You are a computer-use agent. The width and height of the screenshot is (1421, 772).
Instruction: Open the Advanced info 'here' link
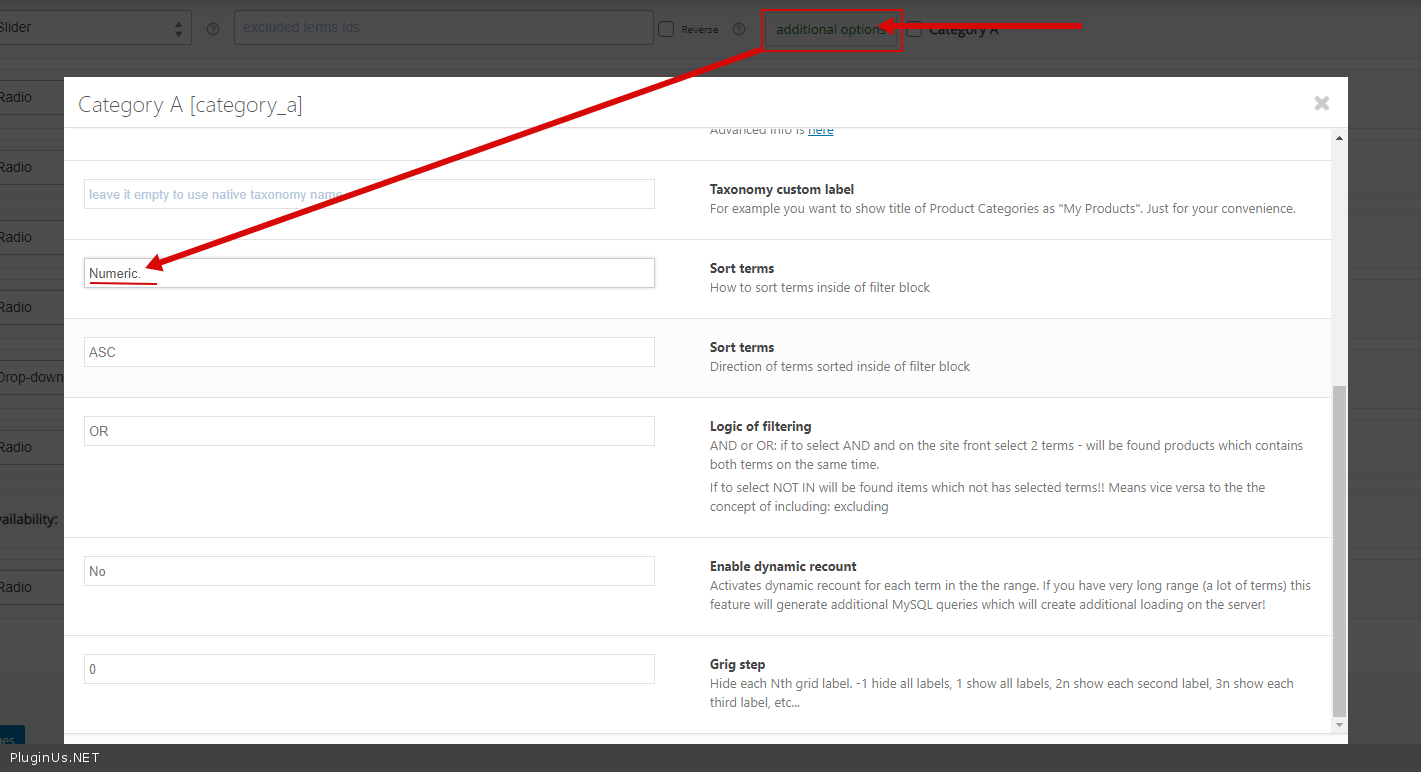point(820,130)
